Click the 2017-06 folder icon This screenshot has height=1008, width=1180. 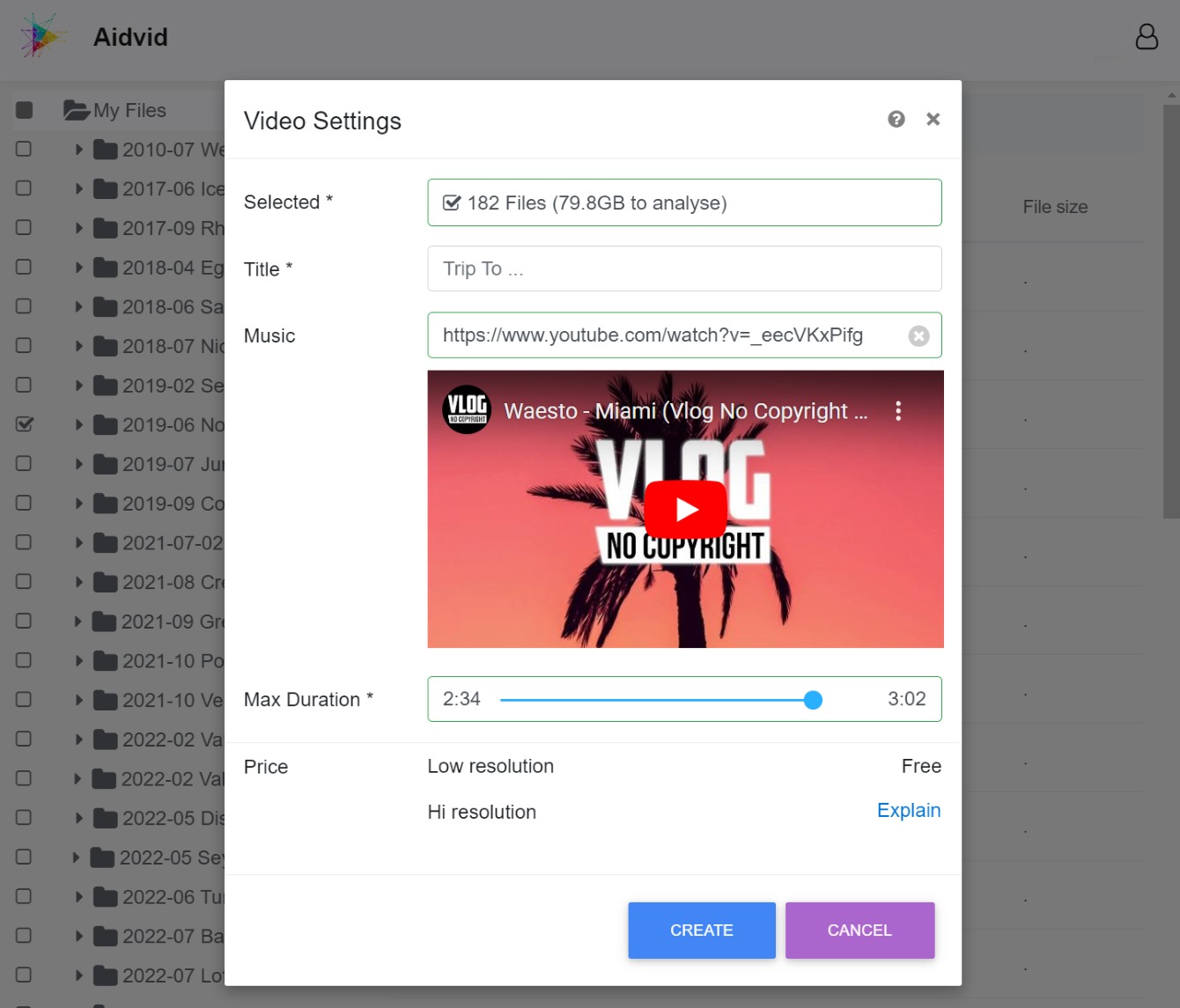(106, 189)
